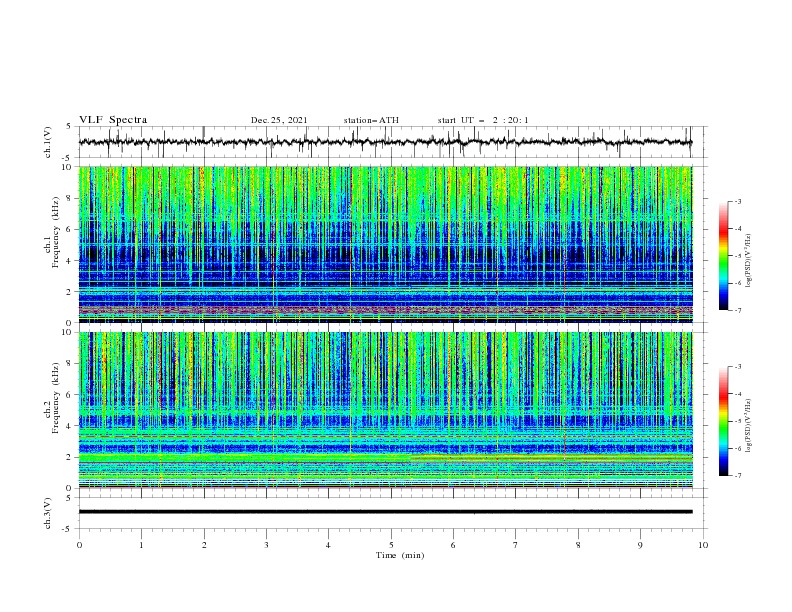Screen dimensions: 792x612
Task: Click the '-3' label on upper colorbar
Action: 738,201
